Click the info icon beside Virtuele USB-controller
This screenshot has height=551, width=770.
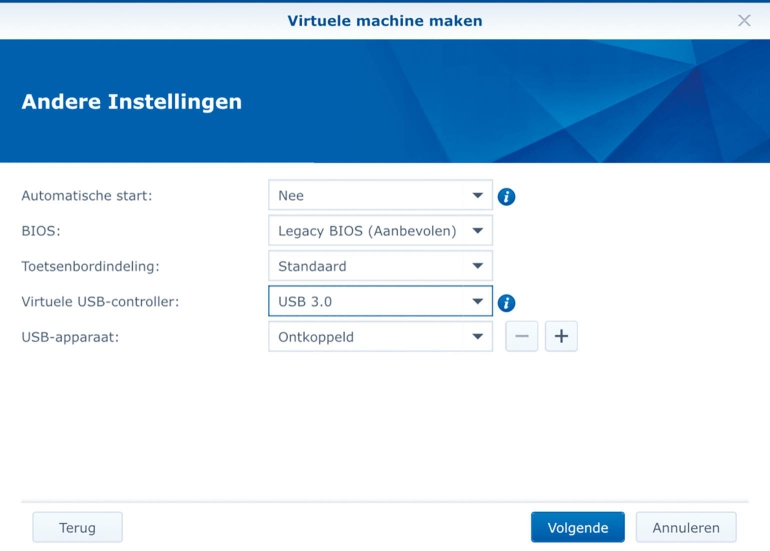(506, 302)
